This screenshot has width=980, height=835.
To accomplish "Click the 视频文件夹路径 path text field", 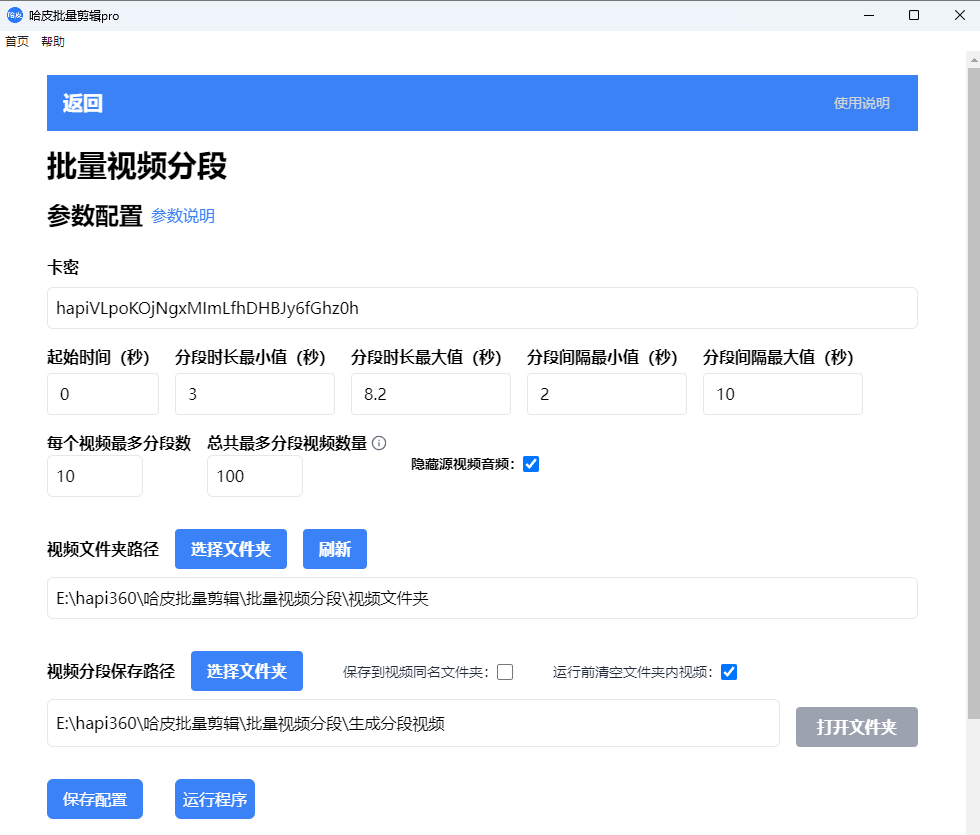I will (x=482, y=598).
